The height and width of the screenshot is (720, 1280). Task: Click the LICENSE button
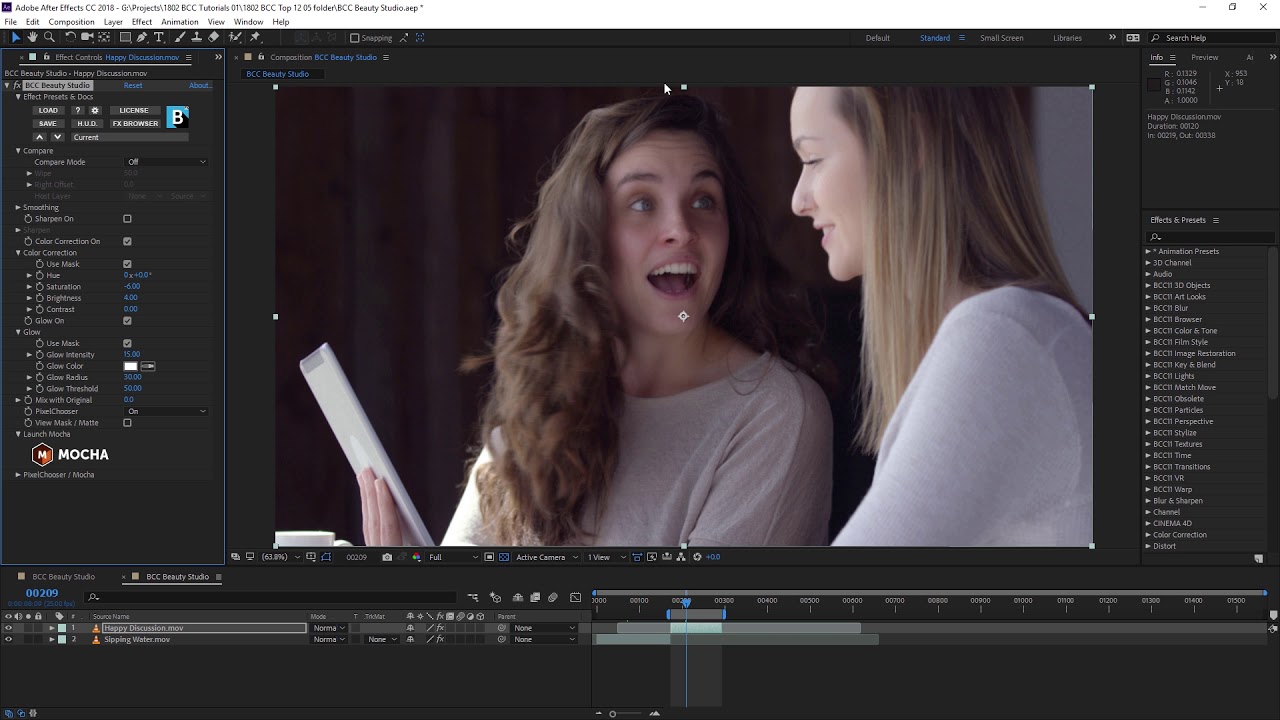pos(134,110)
